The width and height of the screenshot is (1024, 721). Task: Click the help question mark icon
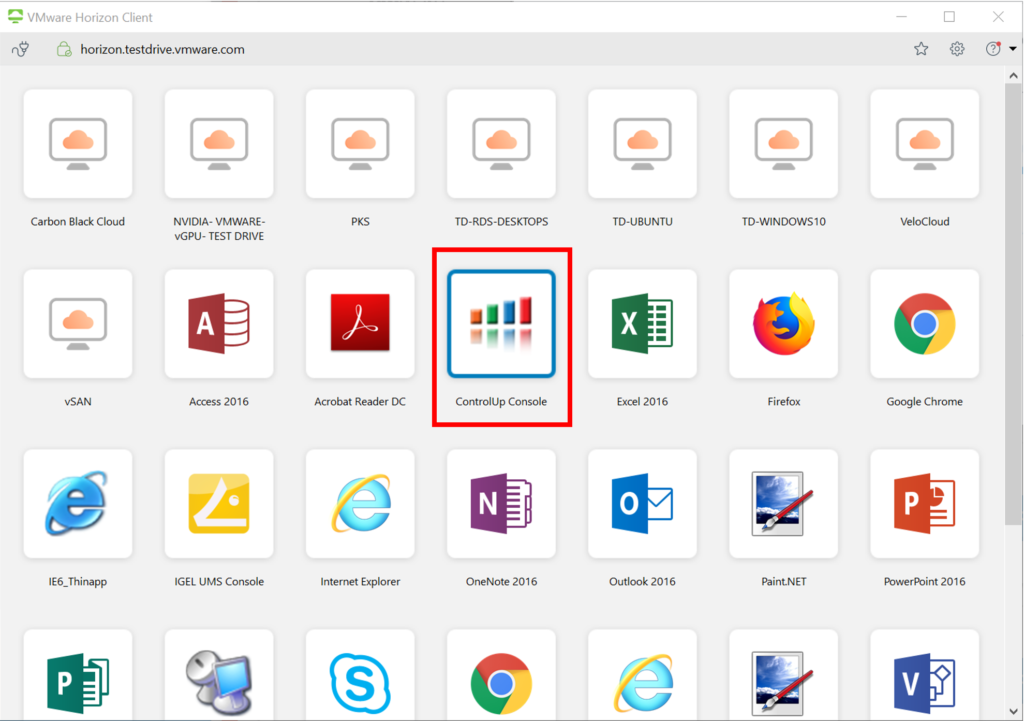pyautogui.click(x=993, y=49)
